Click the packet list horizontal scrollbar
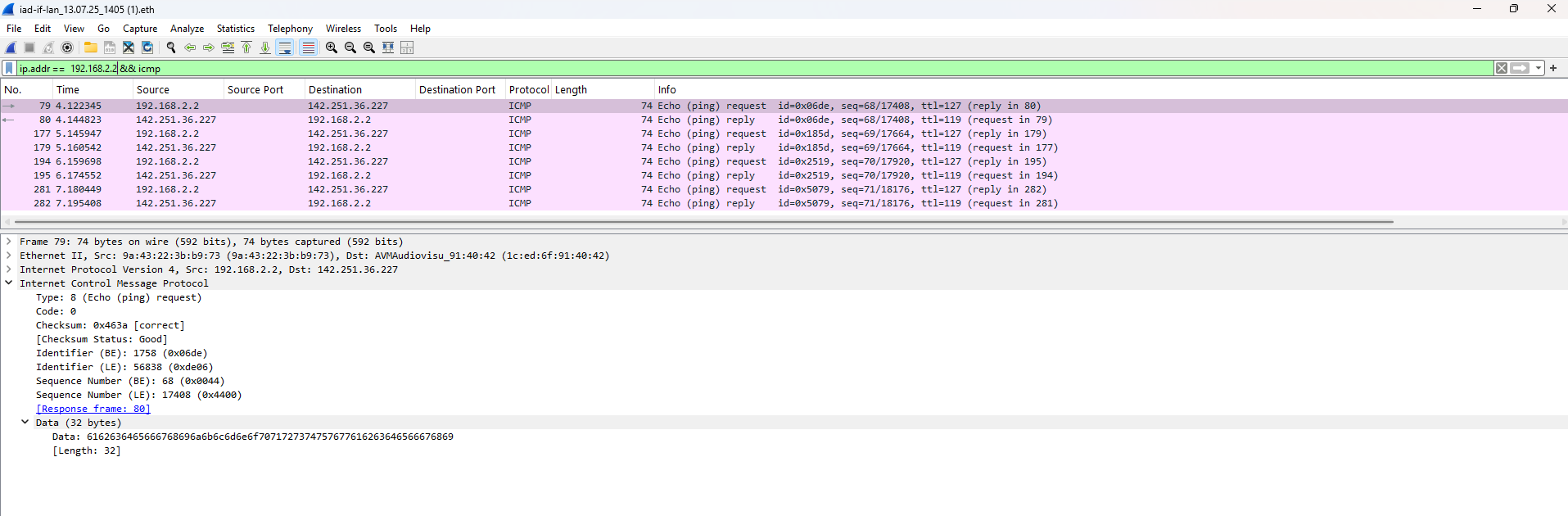 704,221
